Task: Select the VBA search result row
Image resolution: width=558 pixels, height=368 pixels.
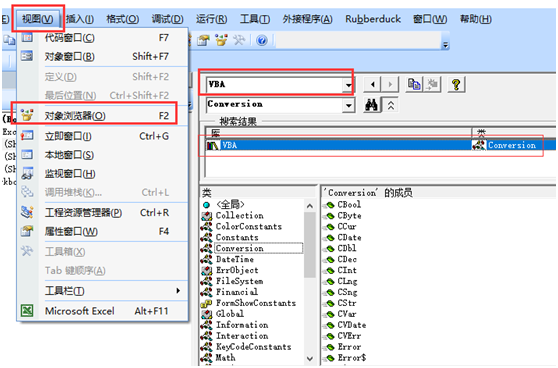Action: [381, 145]
